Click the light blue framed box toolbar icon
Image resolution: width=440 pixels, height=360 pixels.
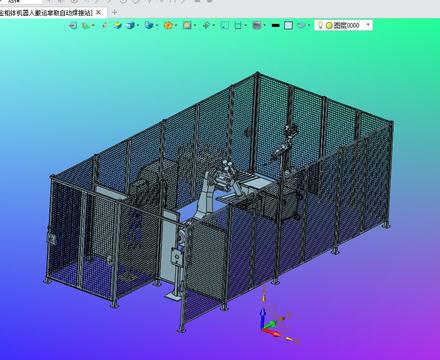coord(288,25)
